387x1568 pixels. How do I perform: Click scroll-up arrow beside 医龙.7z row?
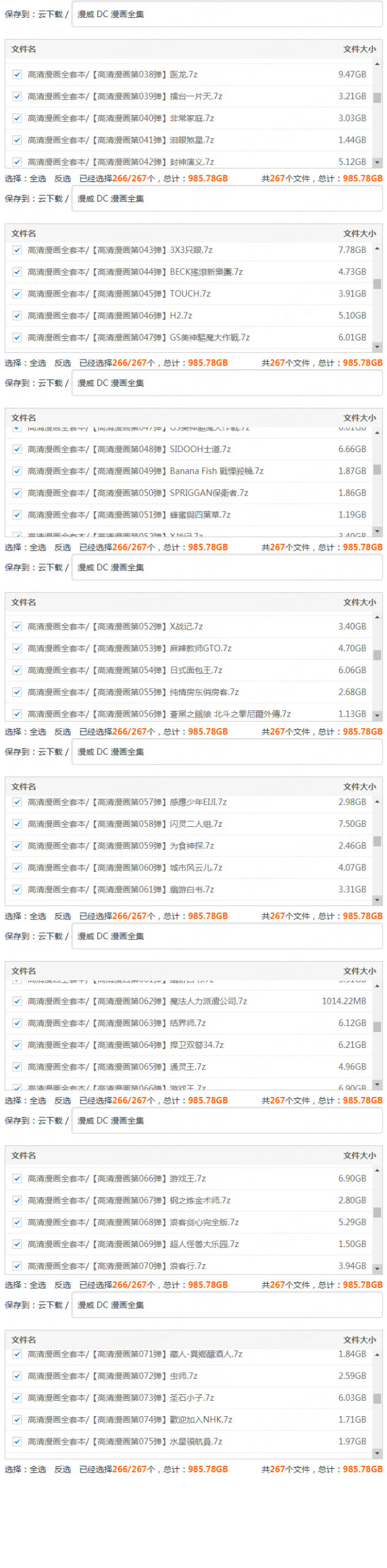[x=377, y=64]
